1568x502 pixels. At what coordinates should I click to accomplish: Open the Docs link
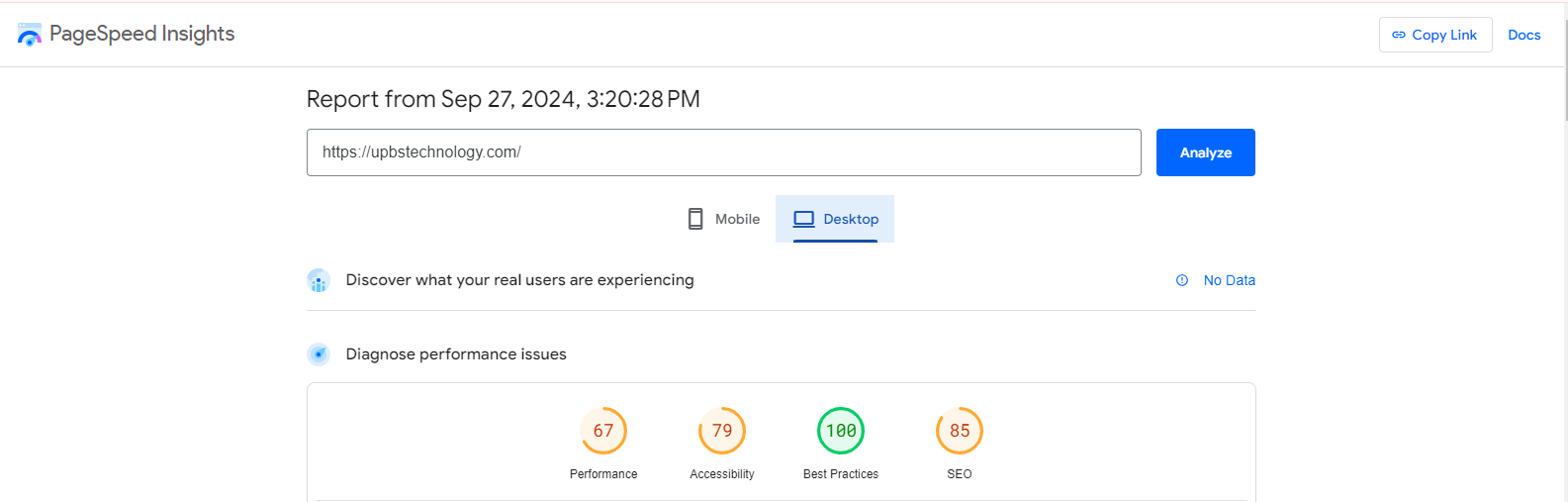point(1523,35)
